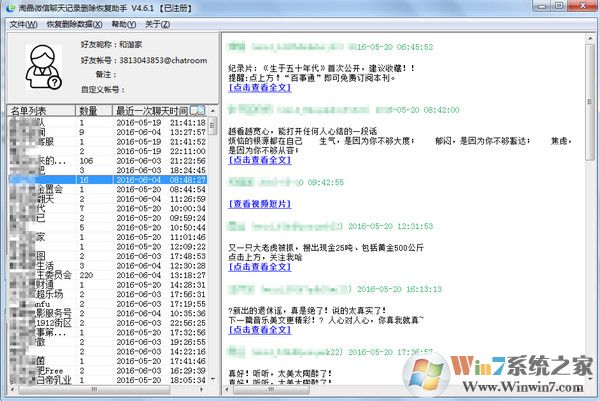
Task: Sort by 最近一次聊天时间 column header
Action: [x=150, y=110]
